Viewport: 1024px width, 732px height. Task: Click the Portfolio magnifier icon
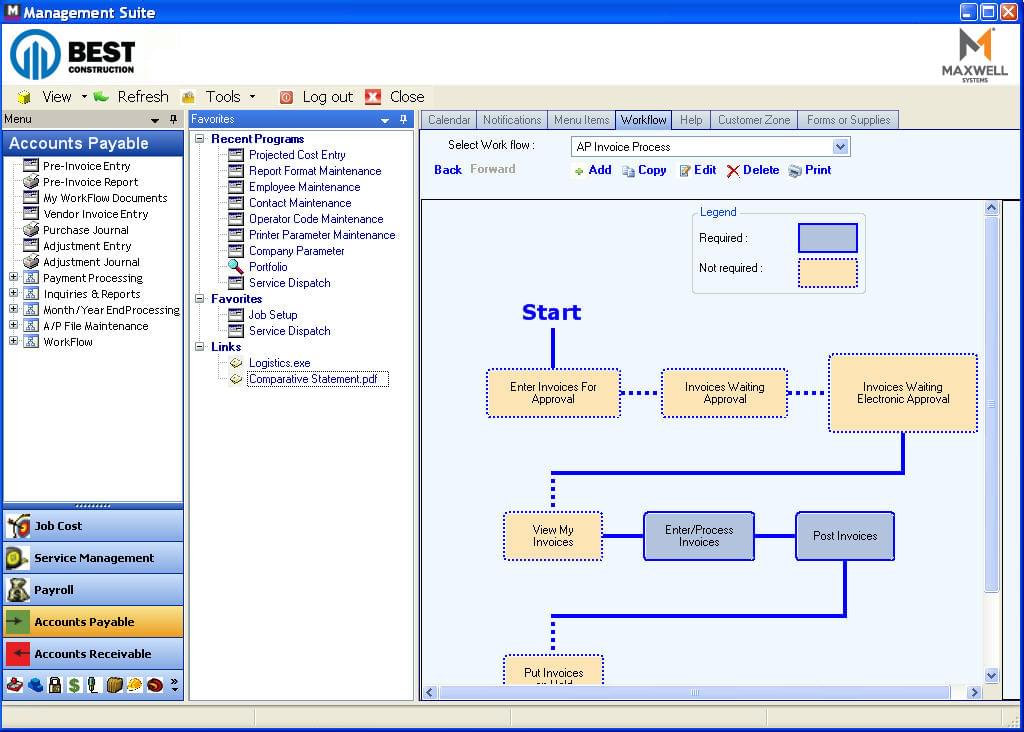[236, 267]
